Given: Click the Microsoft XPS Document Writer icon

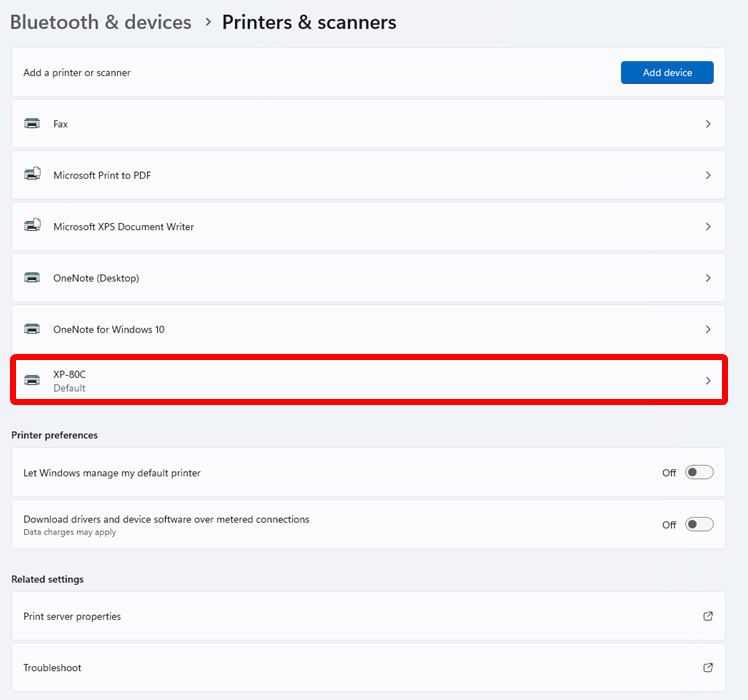Looking at the screenshot, I should tap(32, 226).
